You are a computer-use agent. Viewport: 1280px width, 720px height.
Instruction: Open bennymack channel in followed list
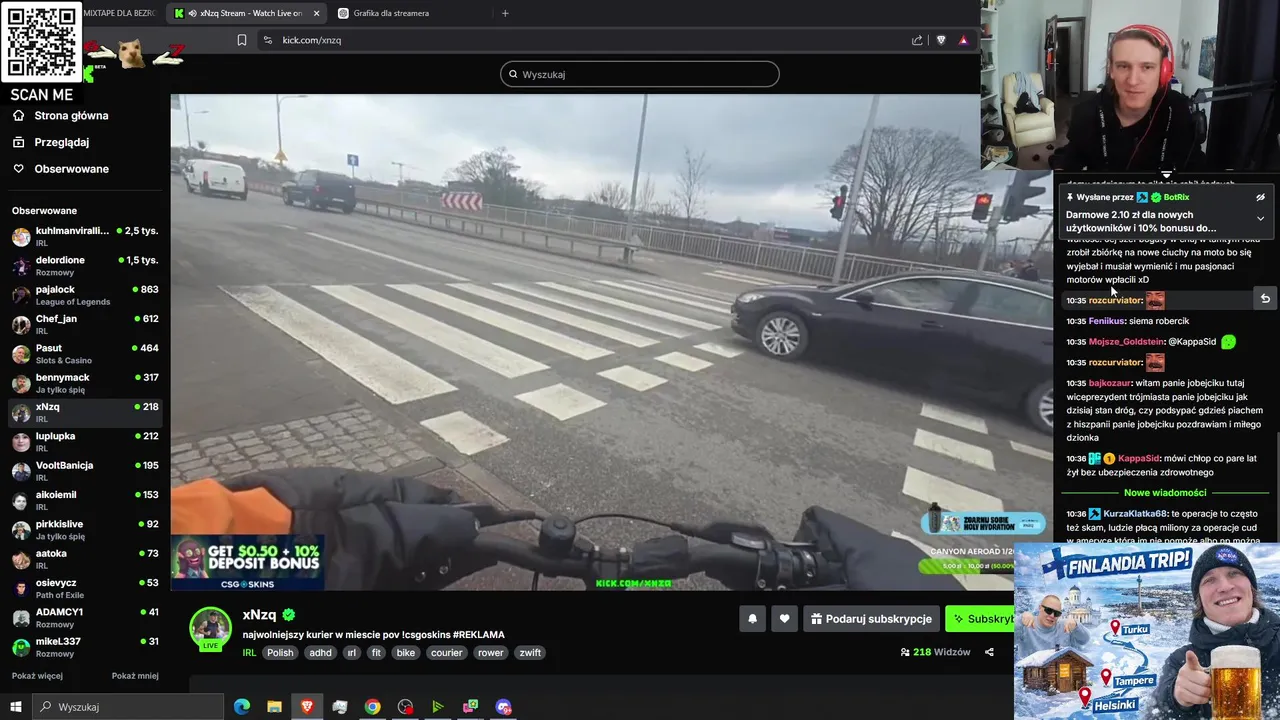click(x=85, y=383)
